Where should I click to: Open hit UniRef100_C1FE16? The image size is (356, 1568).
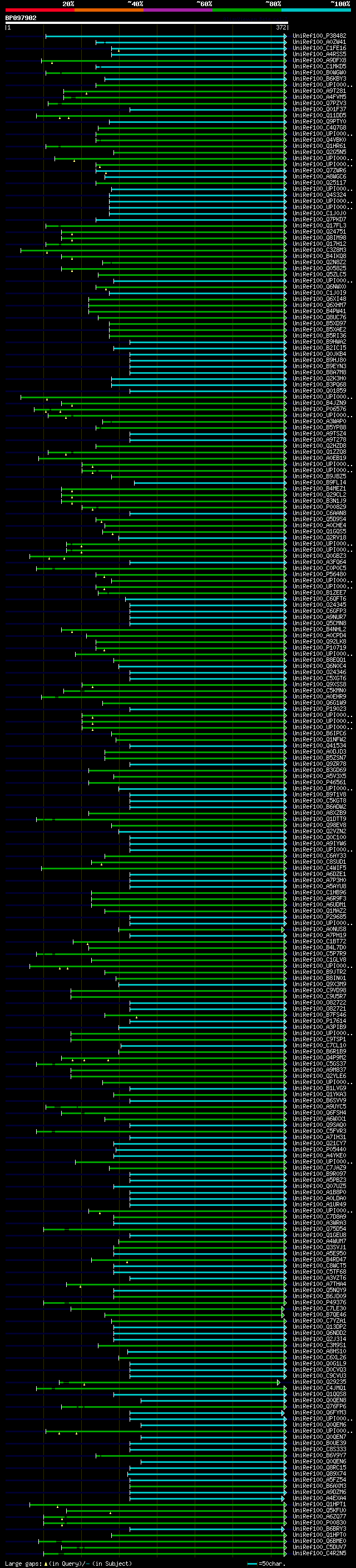pos(319,48)
